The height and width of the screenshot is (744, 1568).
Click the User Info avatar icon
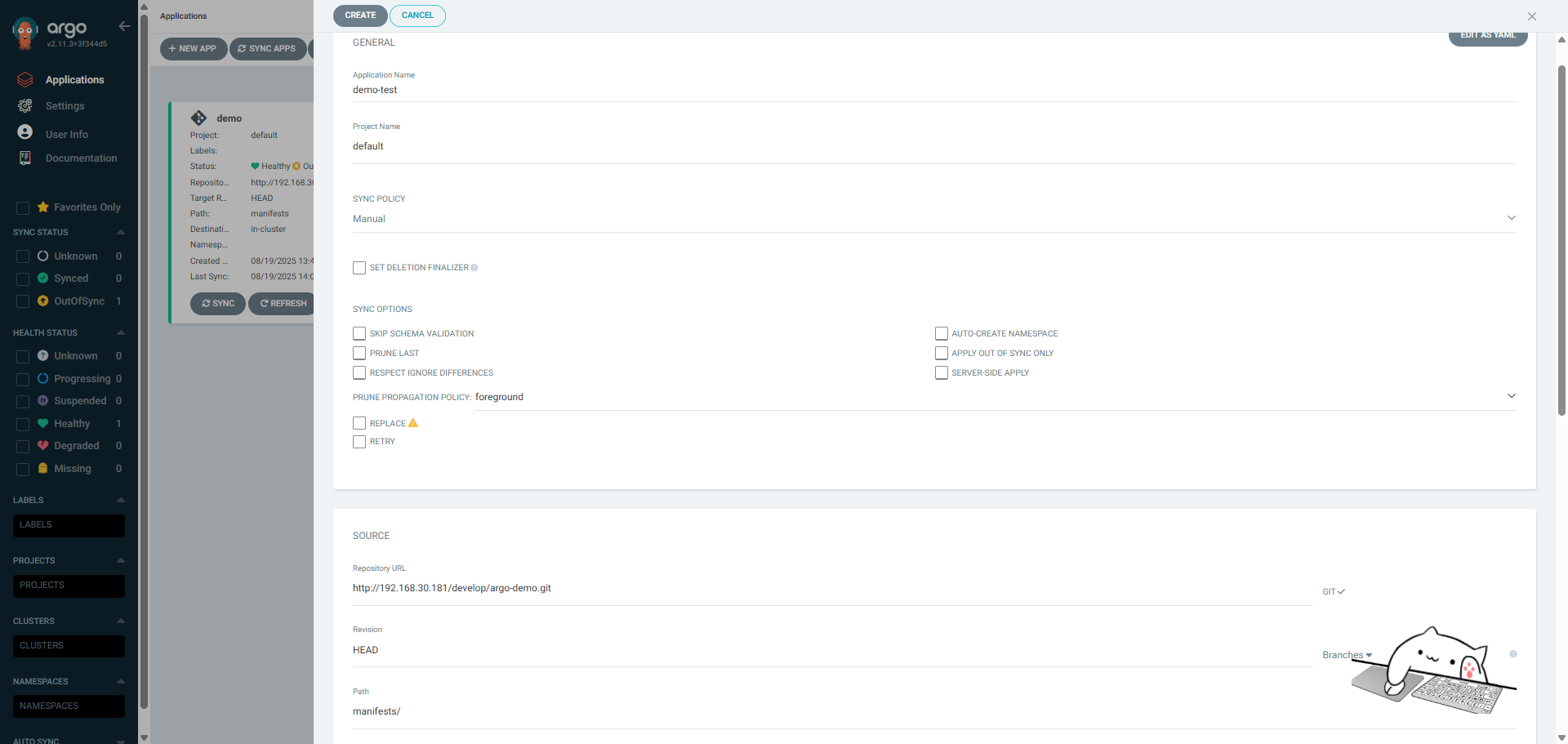click(25, 132)
